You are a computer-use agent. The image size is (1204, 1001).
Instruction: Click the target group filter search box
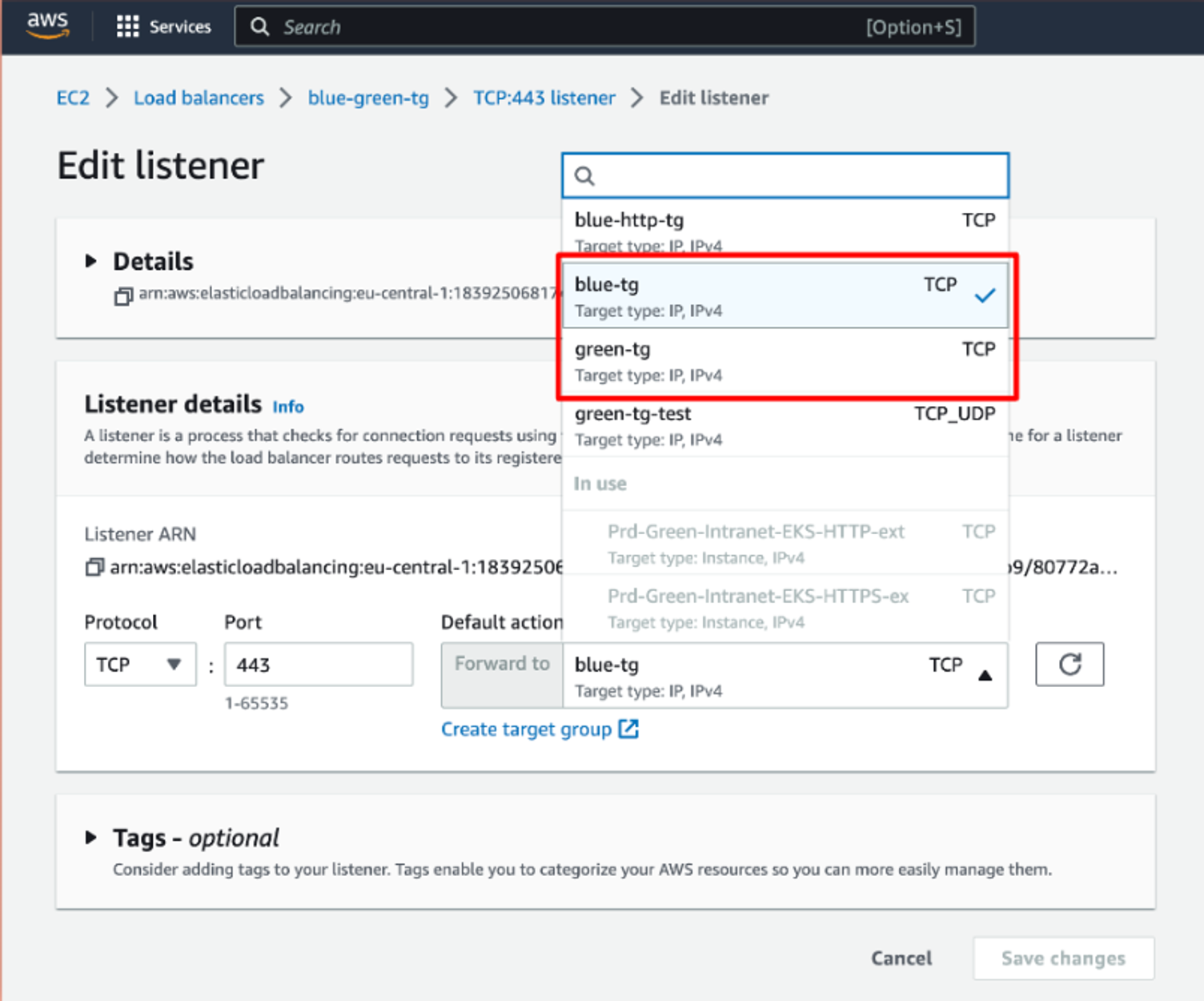[785, 175]
